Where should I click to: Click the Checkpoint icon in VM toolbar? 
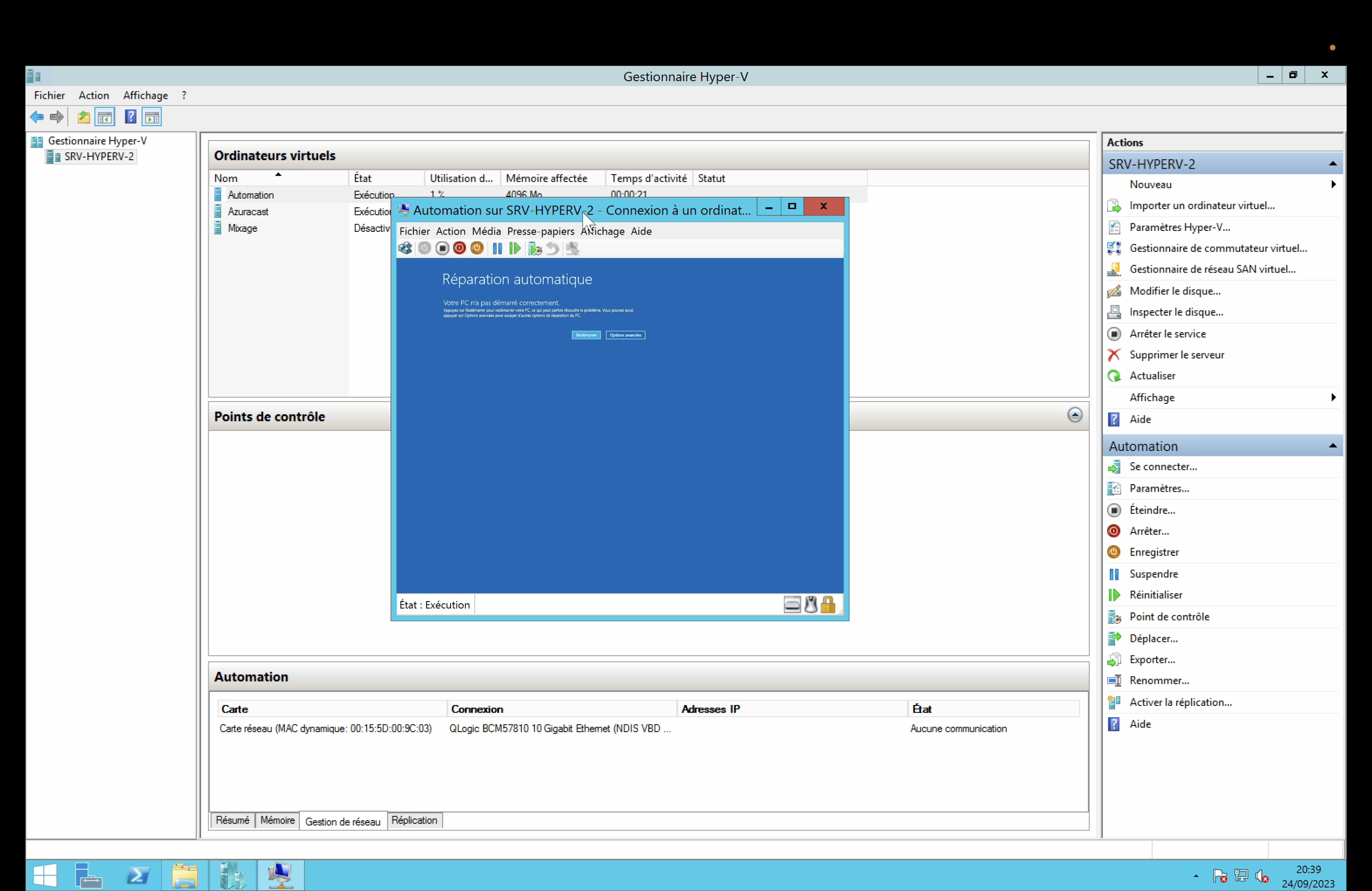coord(535,249)
